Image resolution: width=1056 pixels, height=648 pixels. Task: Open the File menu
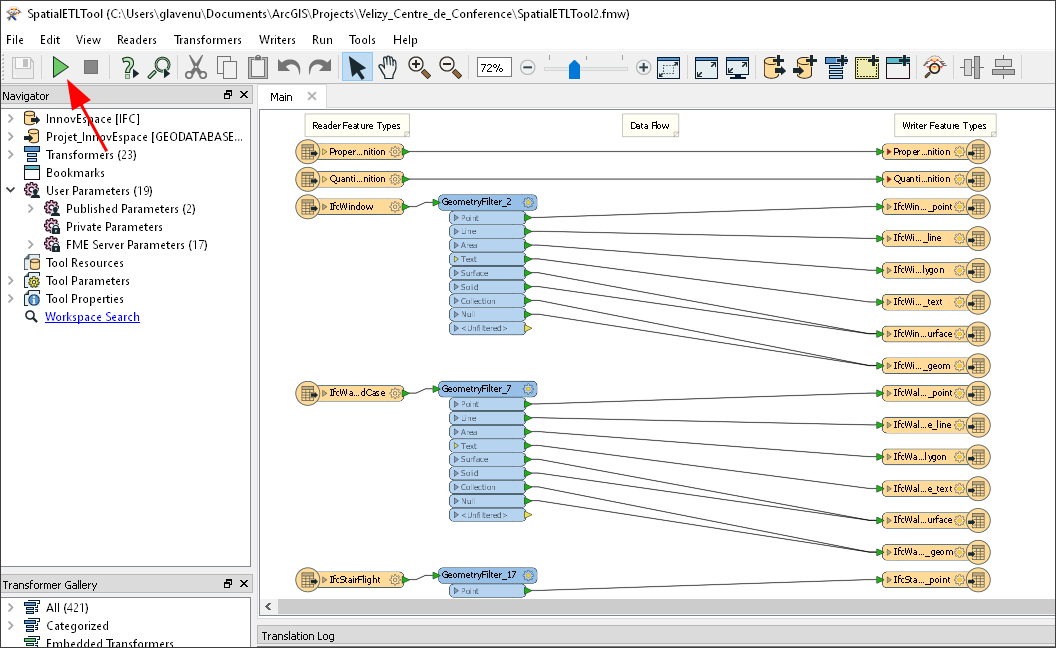15,40
